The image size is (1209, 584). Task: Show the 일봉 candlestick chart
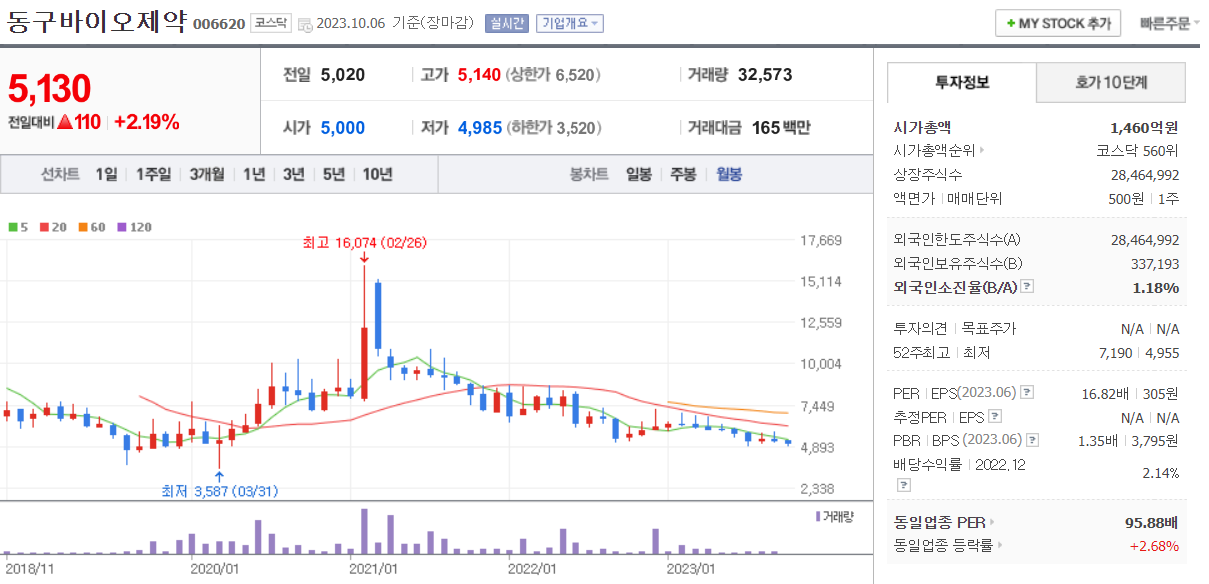639,174
